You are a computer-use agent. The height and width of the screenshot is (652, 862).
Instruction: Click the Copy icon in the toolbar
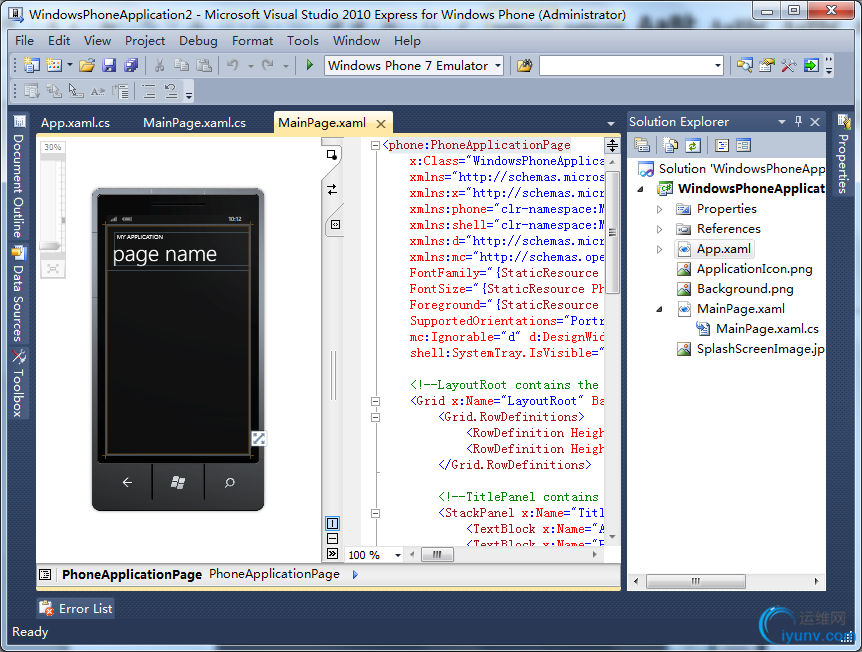tap(181, 65)
